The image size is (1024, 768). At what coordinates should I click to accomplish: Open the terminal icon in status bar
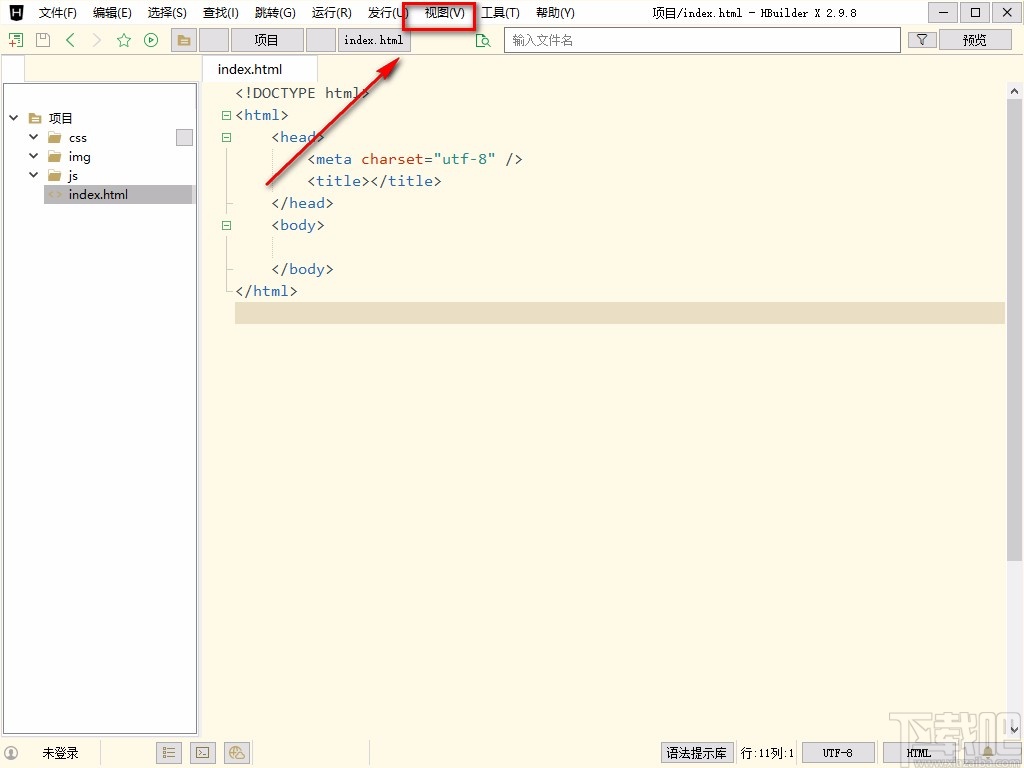click(x=203, y=753)
